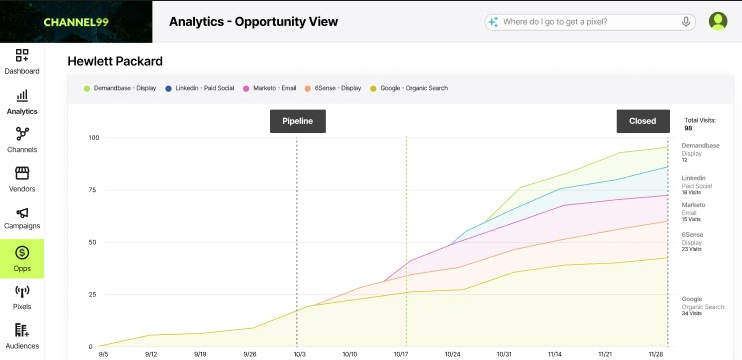This screenshot has width=742, height=360.
Task: Click the AI sparkle icon in search
Action: [493, 22]
